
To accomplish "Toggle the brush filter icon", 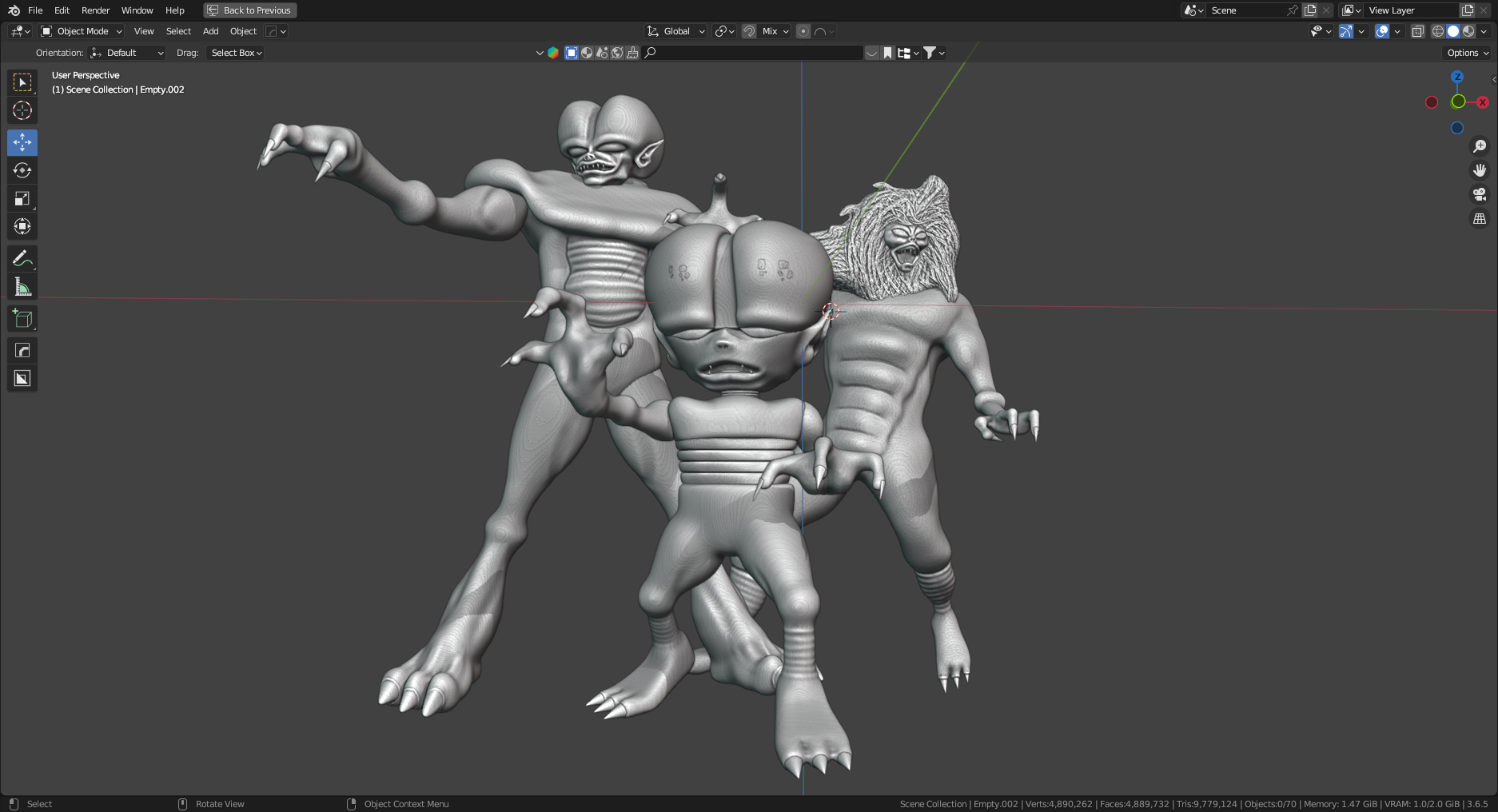I will click(632, 53).
